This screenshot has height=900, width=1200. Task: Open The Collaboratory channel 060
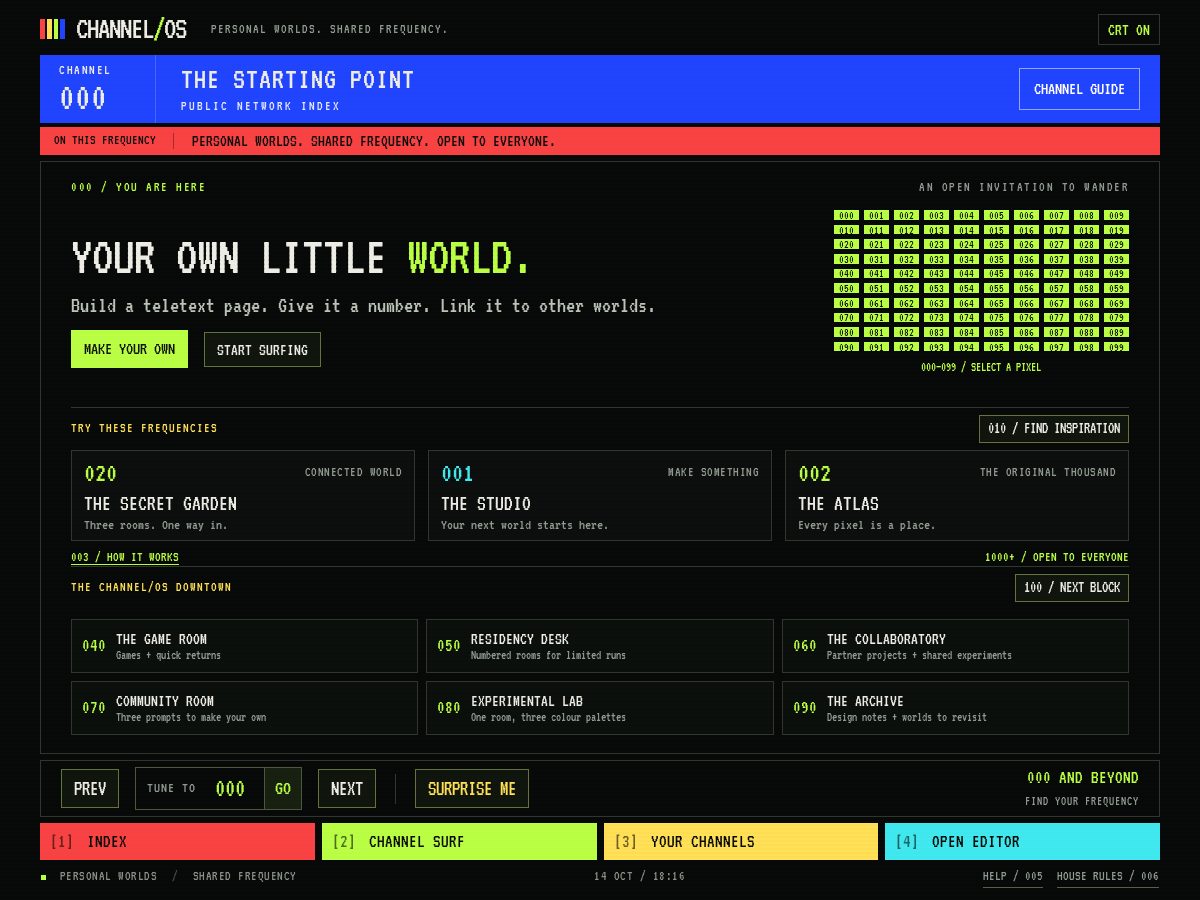point(955,646)
